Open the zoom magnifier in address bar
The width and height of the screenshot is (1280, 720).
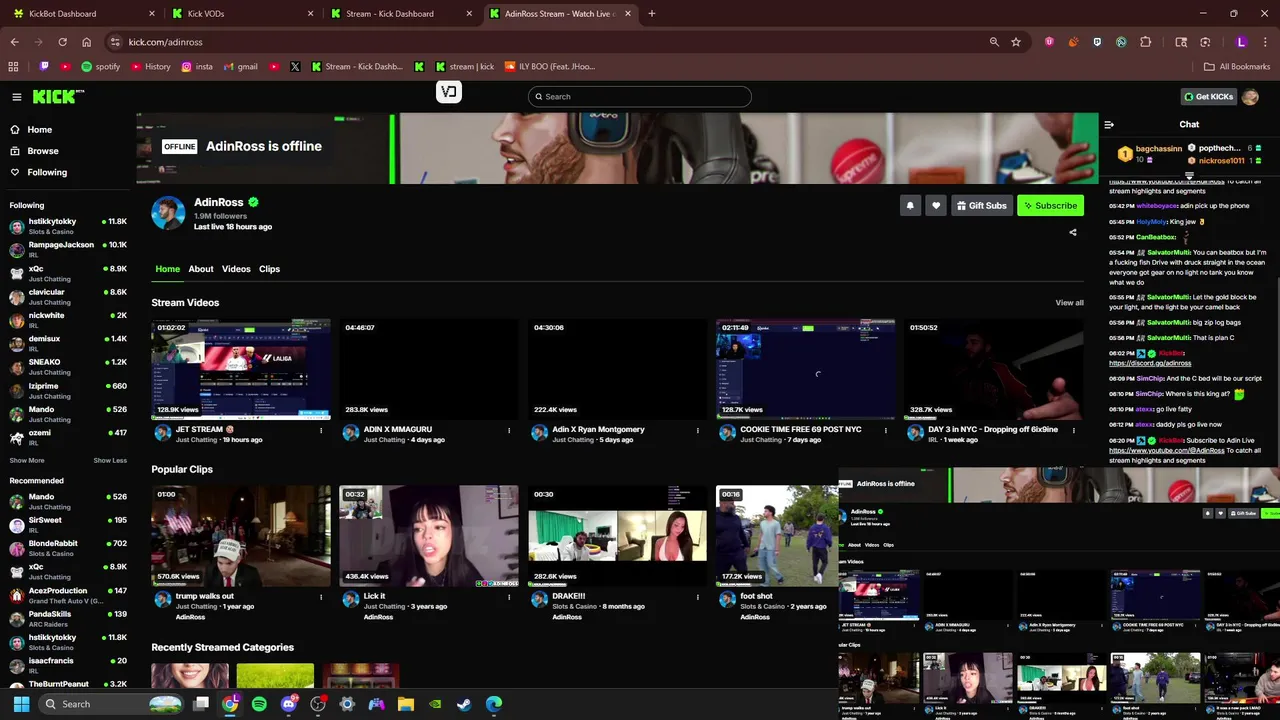point(994,42)
